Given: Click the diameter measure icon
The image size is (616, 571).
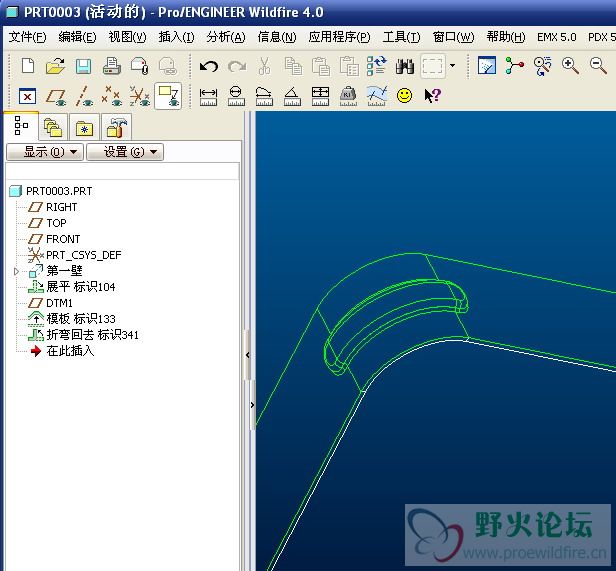Looking at the screenshot, I should point(236,97).
